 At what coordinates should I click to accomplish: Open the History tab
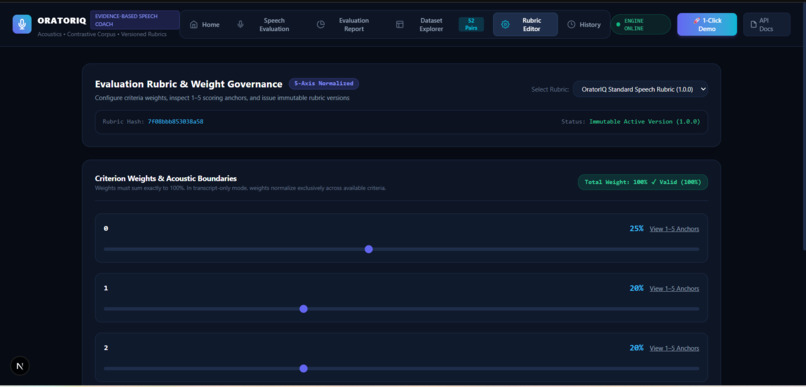pos(584,25)
